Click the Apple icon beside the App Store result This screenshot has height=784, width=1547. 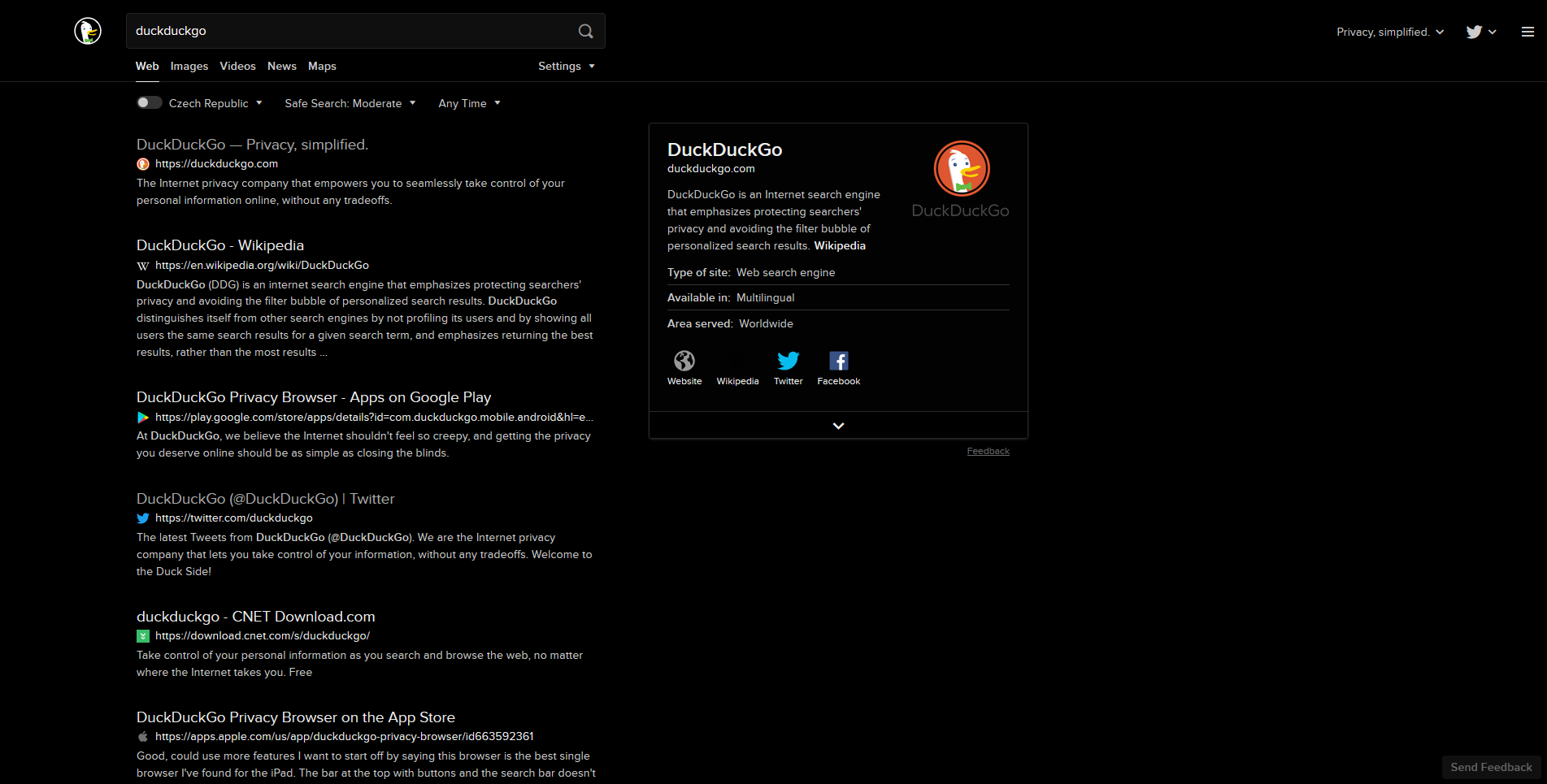pyautogui.click(x=143, y=736)
